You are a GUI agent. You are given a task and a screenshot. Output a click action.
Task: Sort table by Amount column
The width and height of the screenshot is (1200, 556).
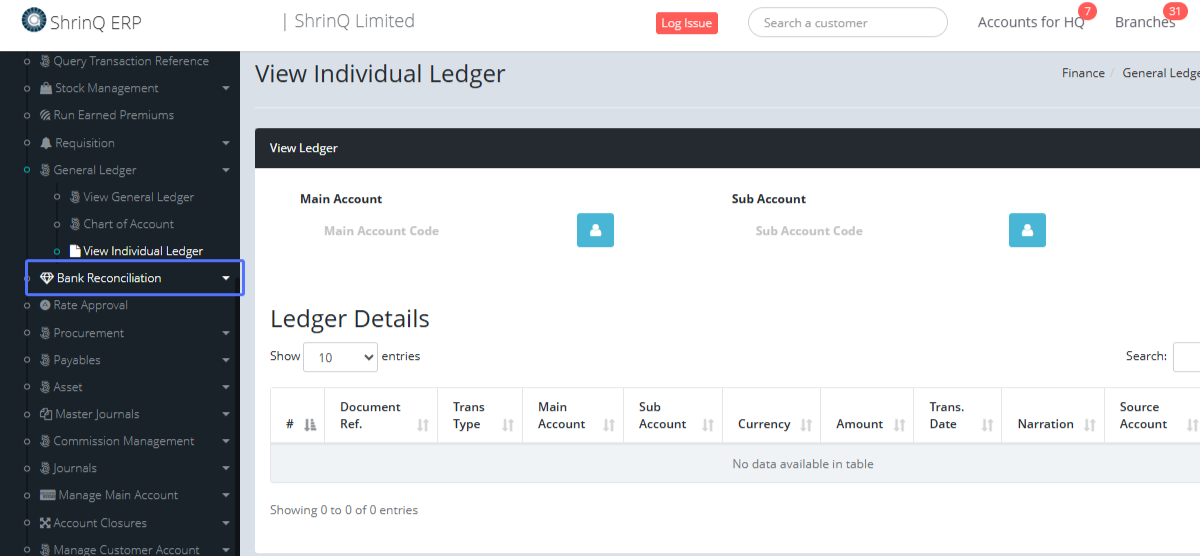866,424
